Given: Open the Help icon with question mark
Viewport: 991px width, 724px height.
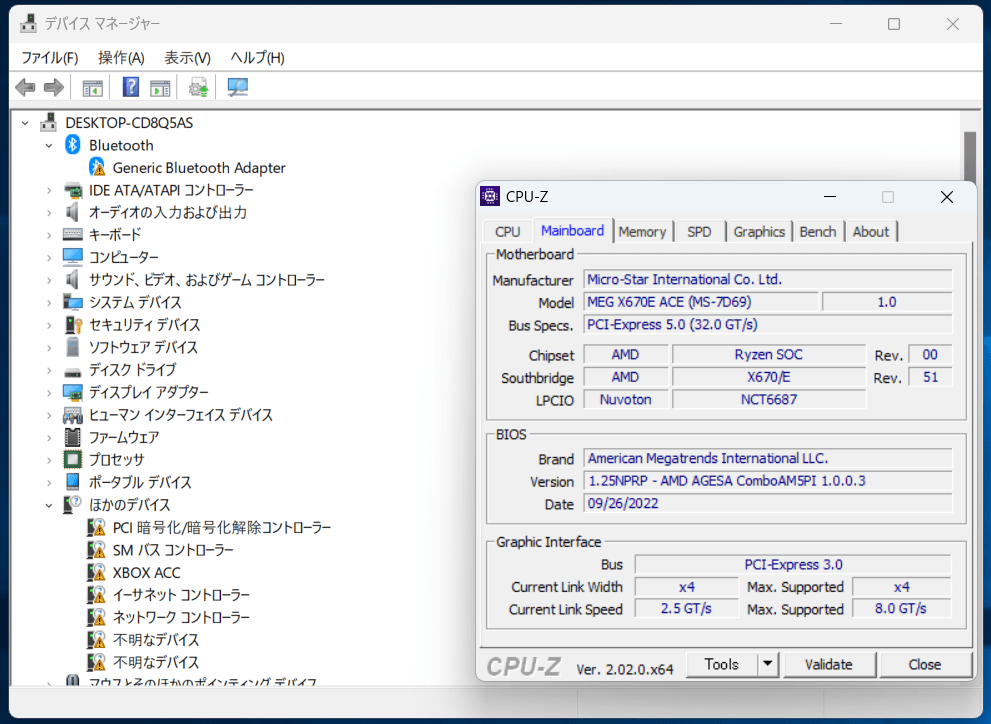Looking at the screenshot, I should pos(131,87).
